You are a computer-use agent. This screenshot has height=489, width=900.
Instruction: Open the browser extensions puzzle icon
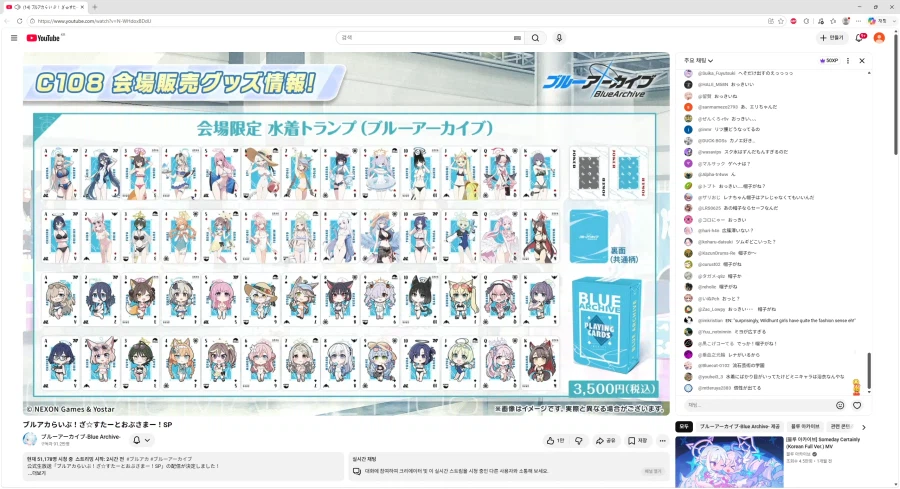pyautogui.click(x=806, y=21)
